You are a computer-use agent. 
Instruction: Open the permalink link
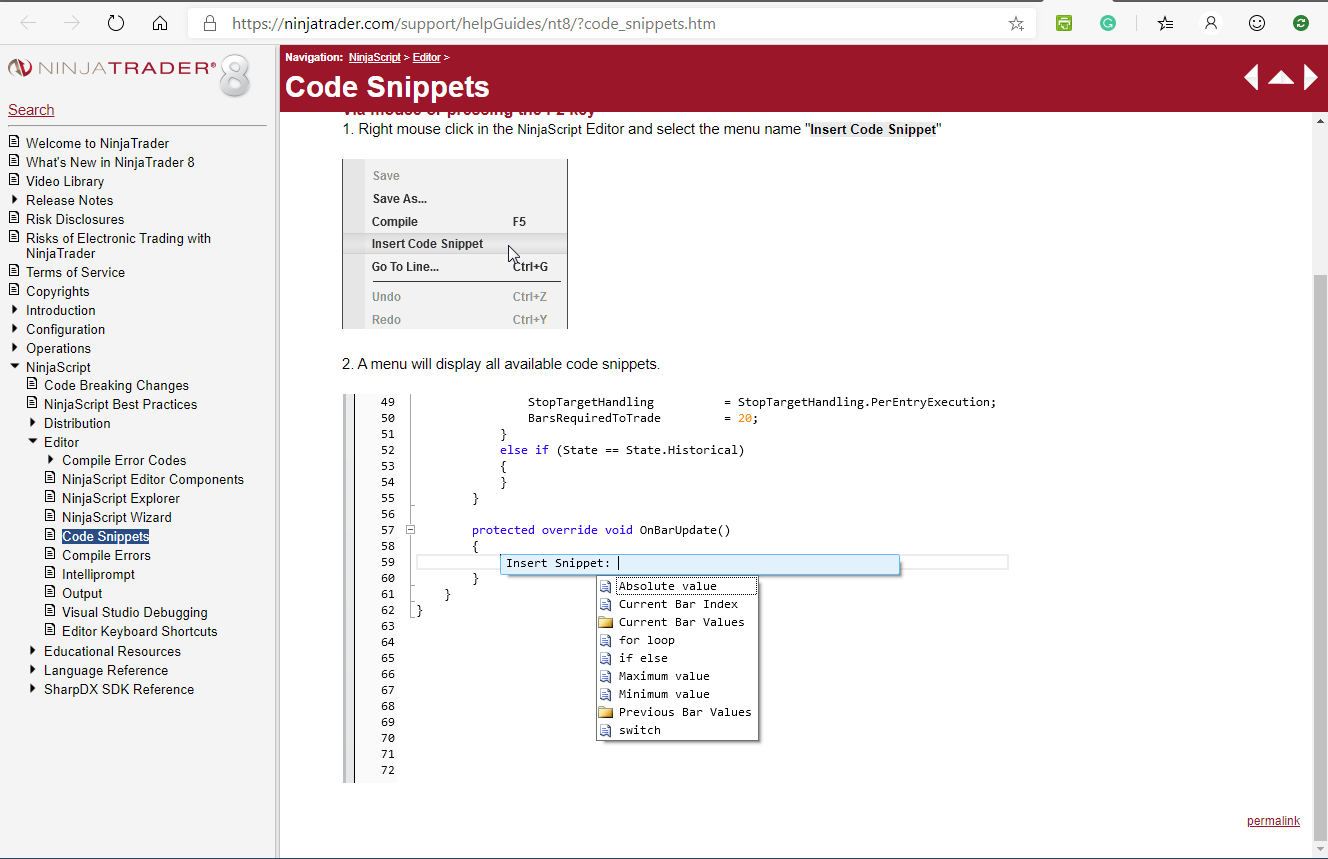1273,821
